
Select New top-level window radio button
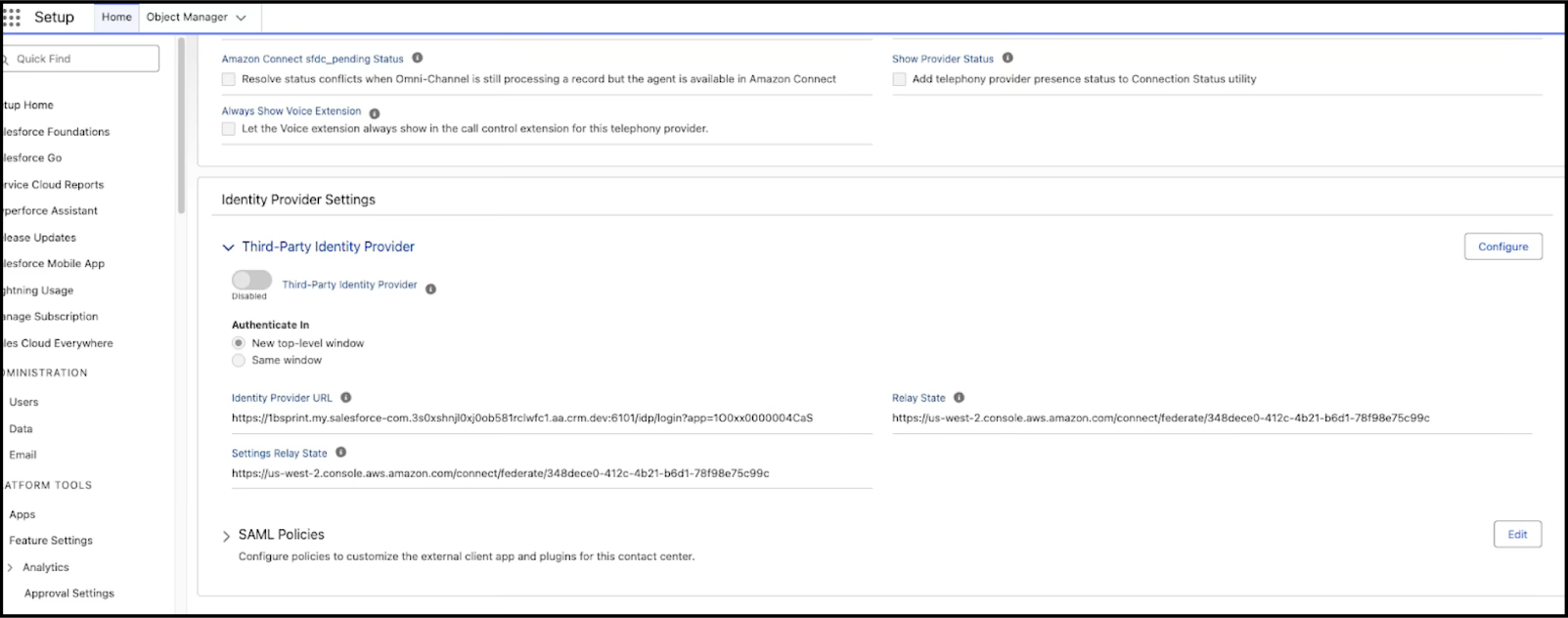point(239,343)
